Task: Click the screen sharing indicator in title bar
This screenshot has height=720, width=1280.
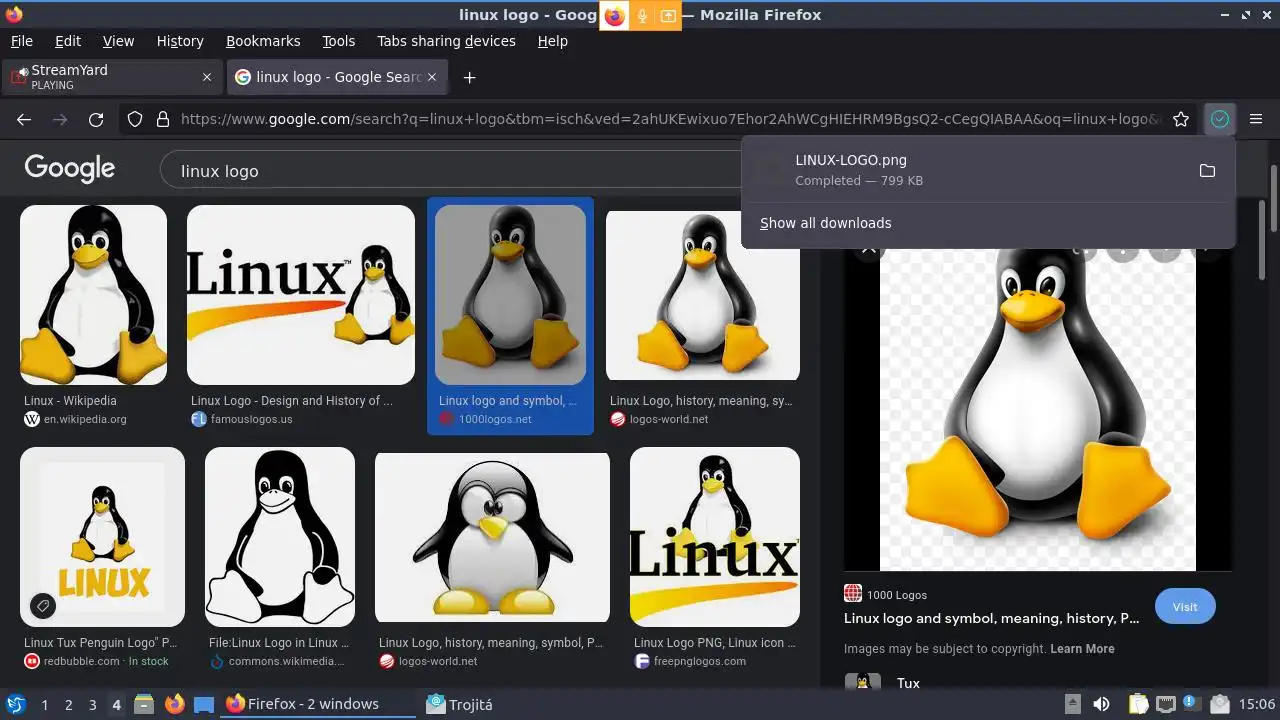Action: (668, 15)
